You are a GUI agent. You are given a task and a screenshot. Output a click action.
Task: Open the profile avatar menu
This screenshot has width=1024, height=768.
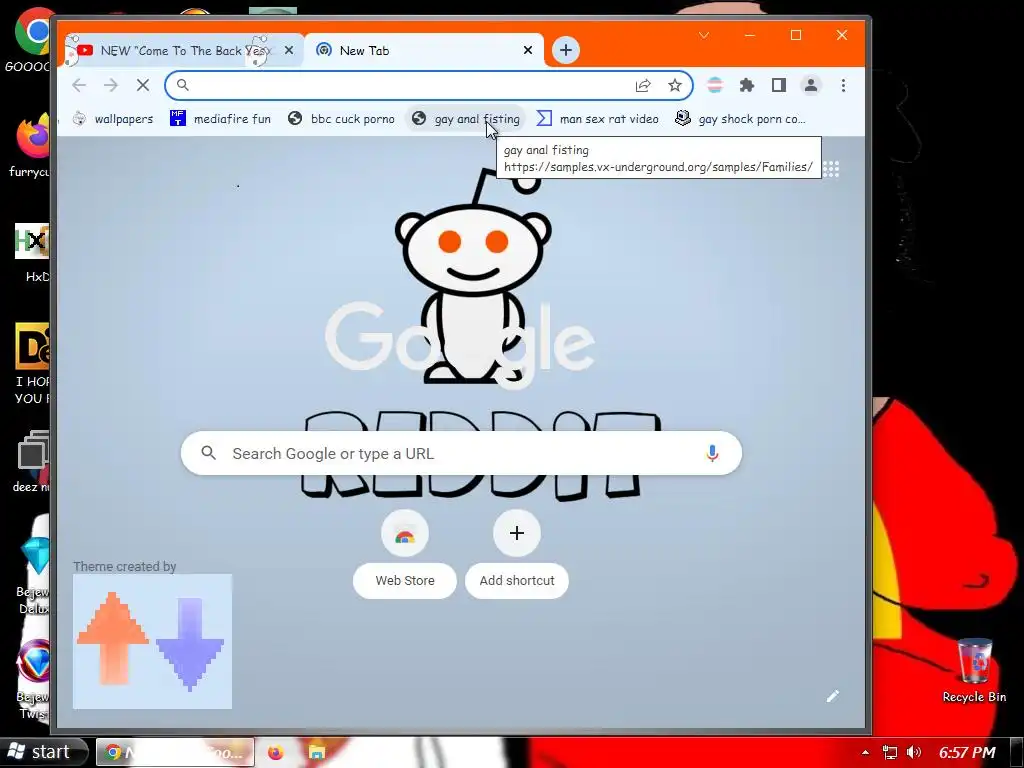tap(811, 85)
